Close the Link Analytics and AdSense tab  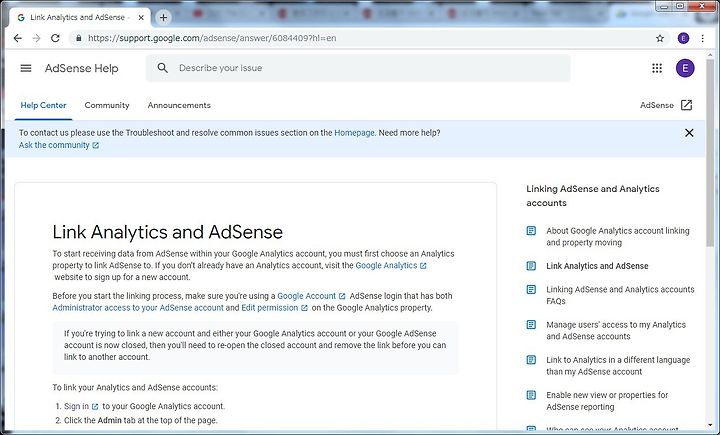tap(141, 17)
